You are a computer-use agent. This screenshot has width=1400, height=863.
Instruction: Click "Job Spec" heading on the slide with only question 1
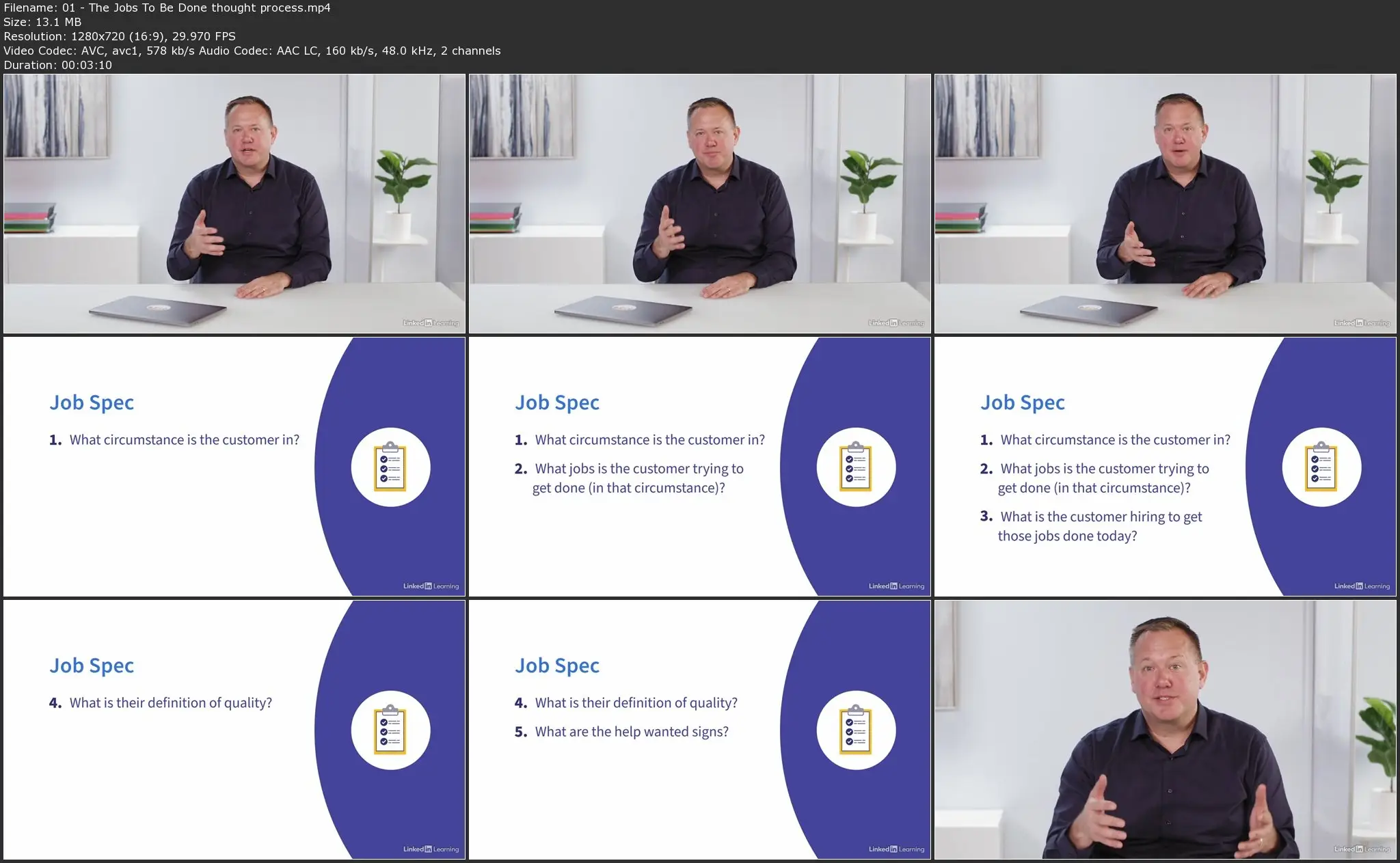(92, 402)
